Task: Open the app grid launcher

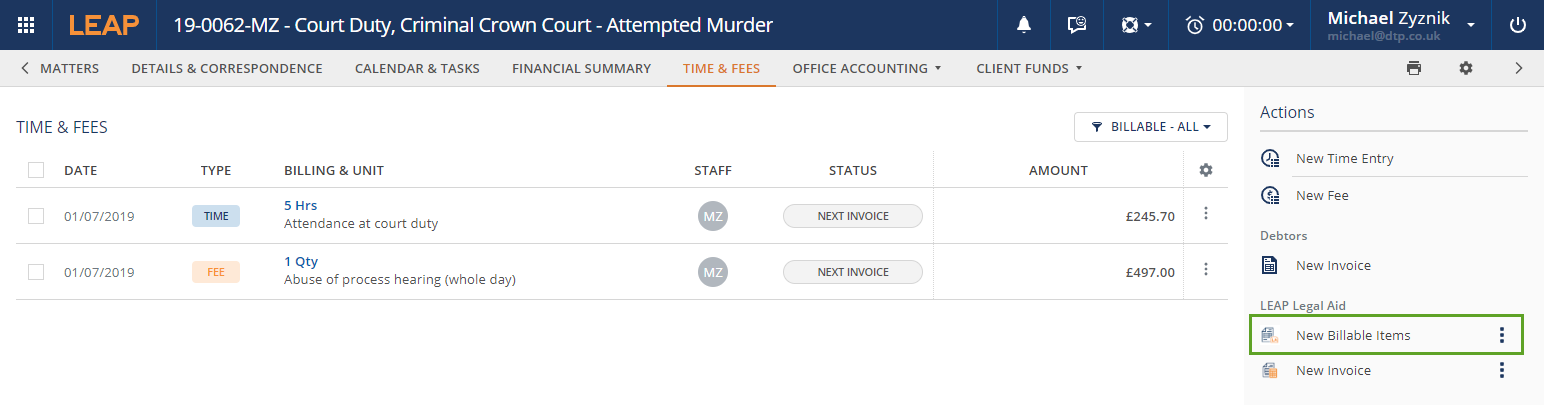Action: 27,25
